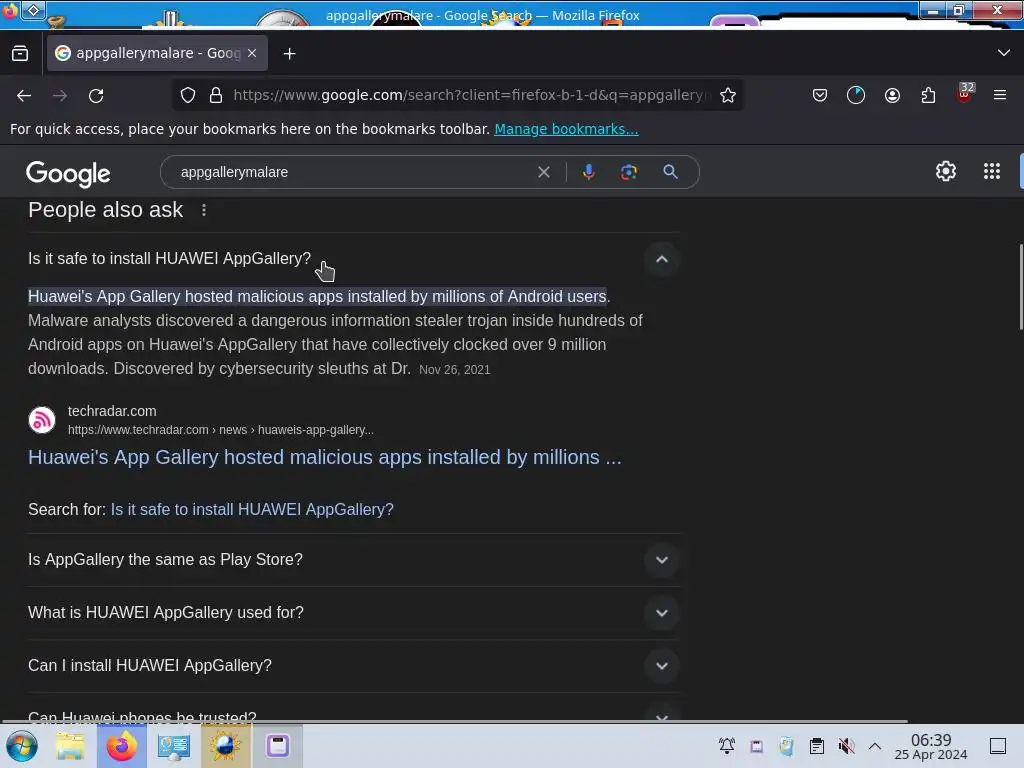Click the horizontal scrollbar at bottom
1024x768 pixels.
454,722
